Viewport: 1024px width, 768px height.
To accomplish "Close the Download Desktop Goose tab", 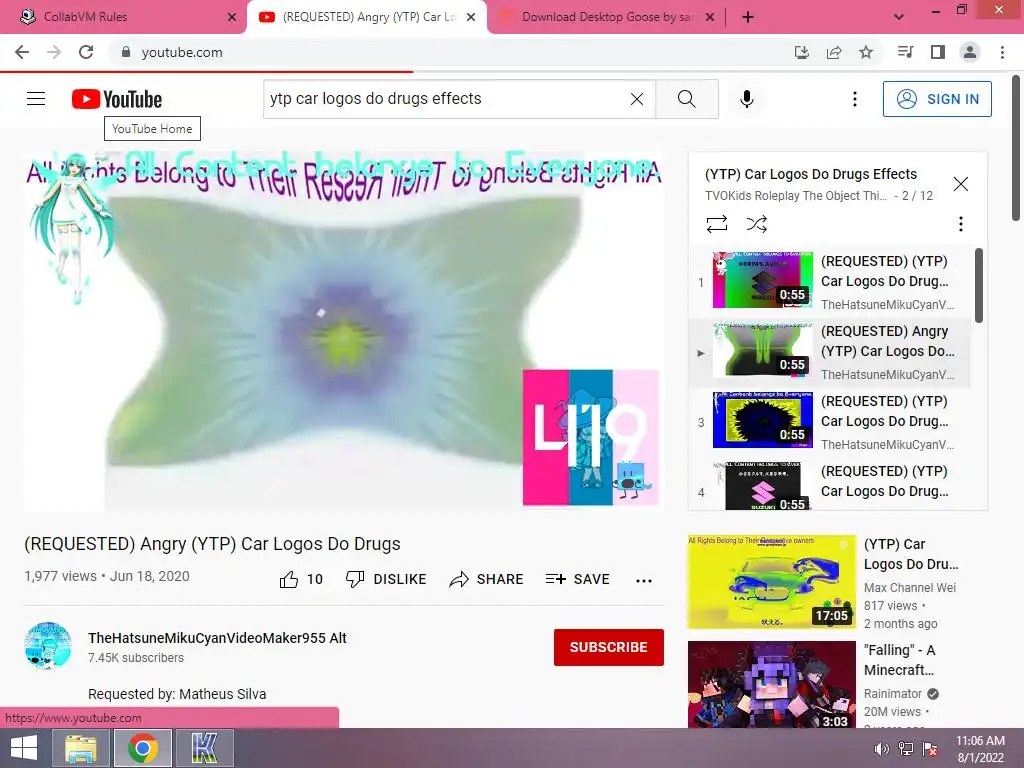I will (x=710, y=17).
